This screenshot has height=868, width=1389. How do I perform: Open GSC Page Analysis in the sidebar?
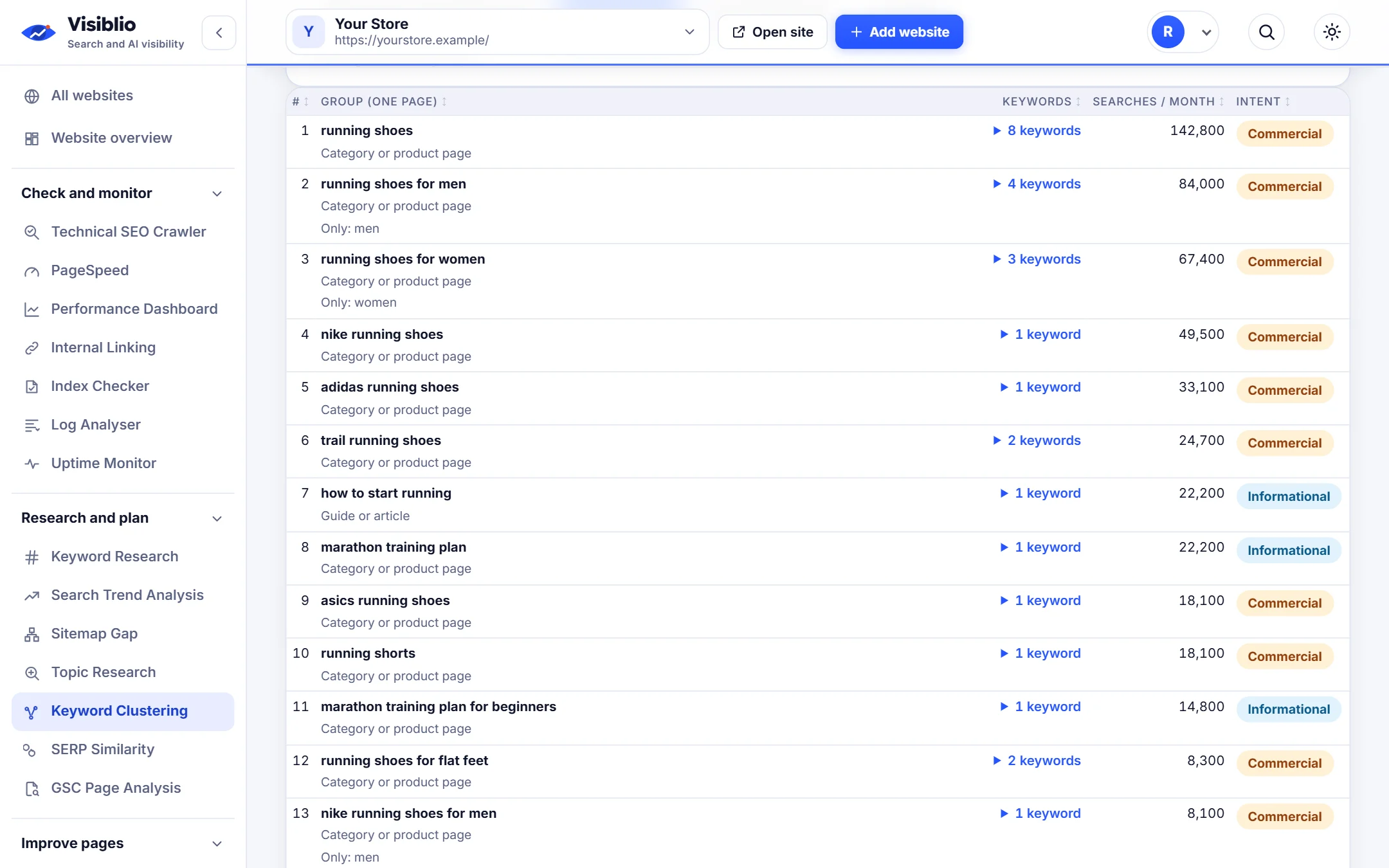coord(123,788)
